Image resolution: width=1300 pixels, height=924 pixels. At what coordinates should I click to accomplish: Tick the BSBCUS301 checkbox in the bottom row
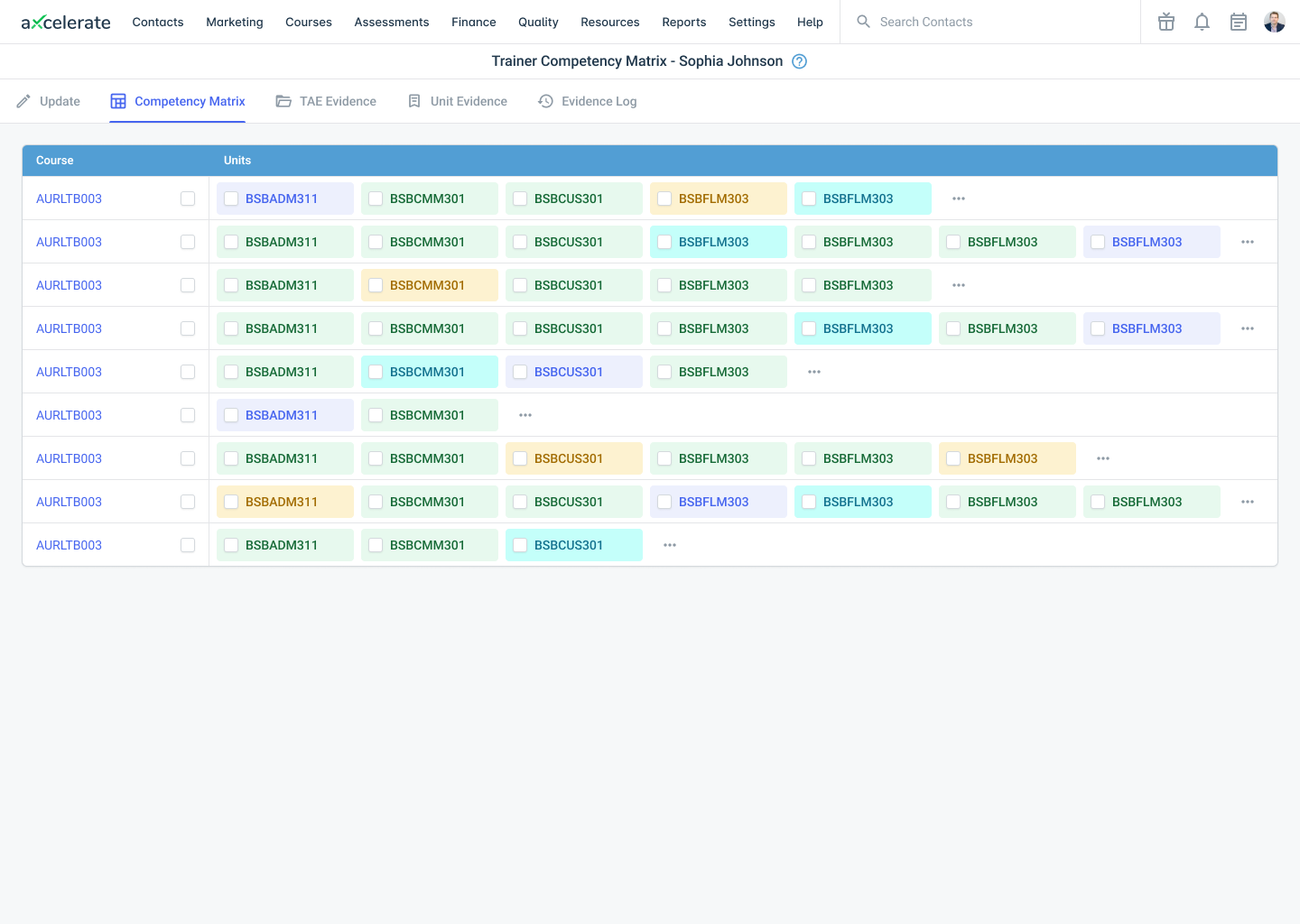[519, 545]
